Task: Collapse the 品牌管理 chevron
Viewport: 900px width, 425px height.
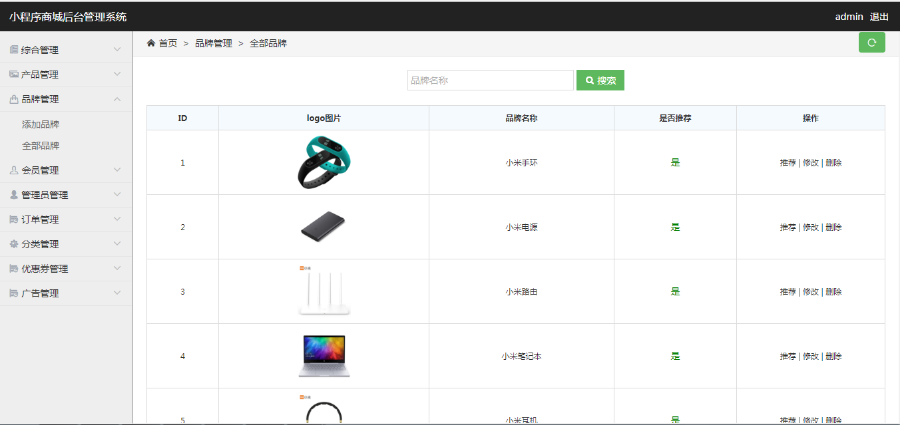Action: (x=117, y=99)
